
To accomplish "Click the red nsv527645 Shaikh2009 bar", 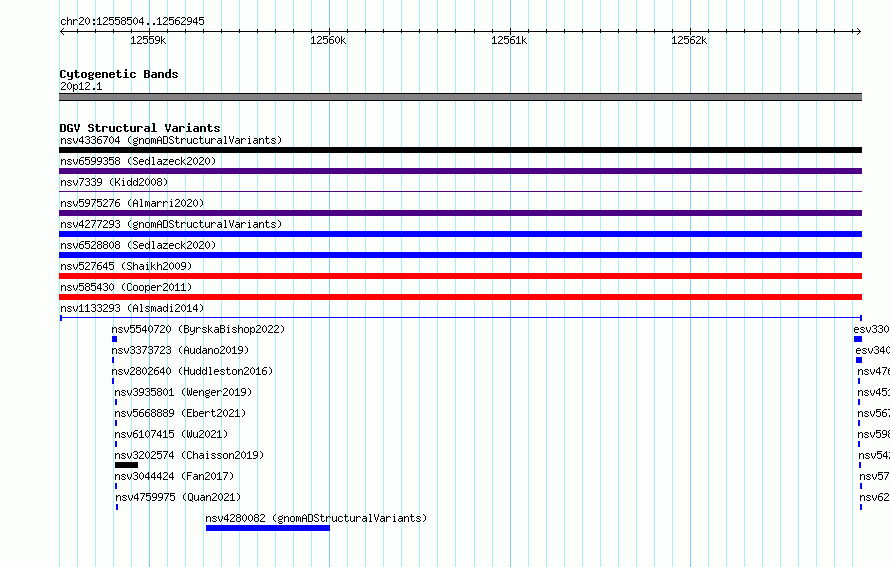I will pyautogui.click(x=460, y=276).
